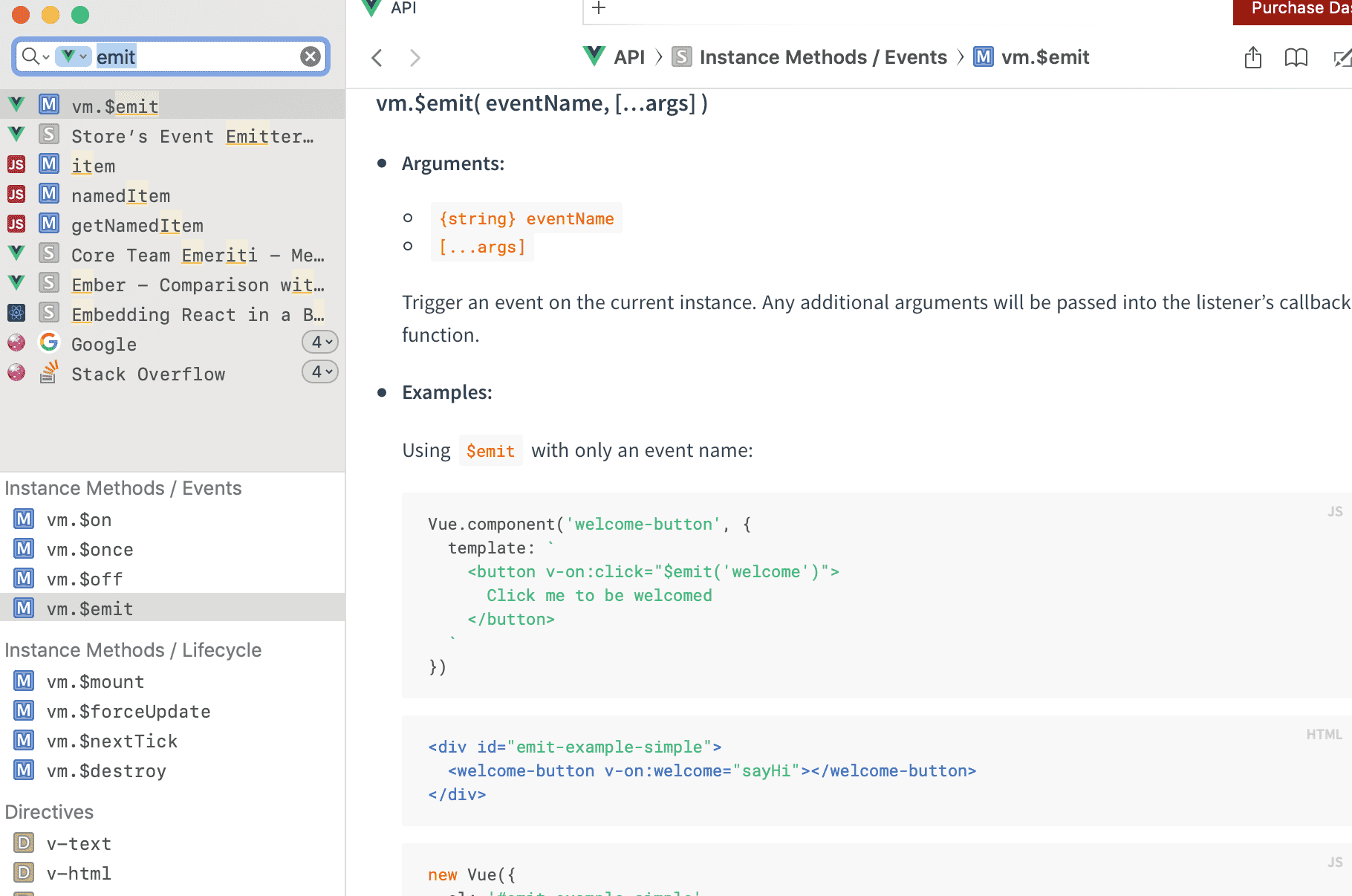Click the magnifier search options icon
The height and width of the screenshot is (896, 1352).
pos(34,56)
